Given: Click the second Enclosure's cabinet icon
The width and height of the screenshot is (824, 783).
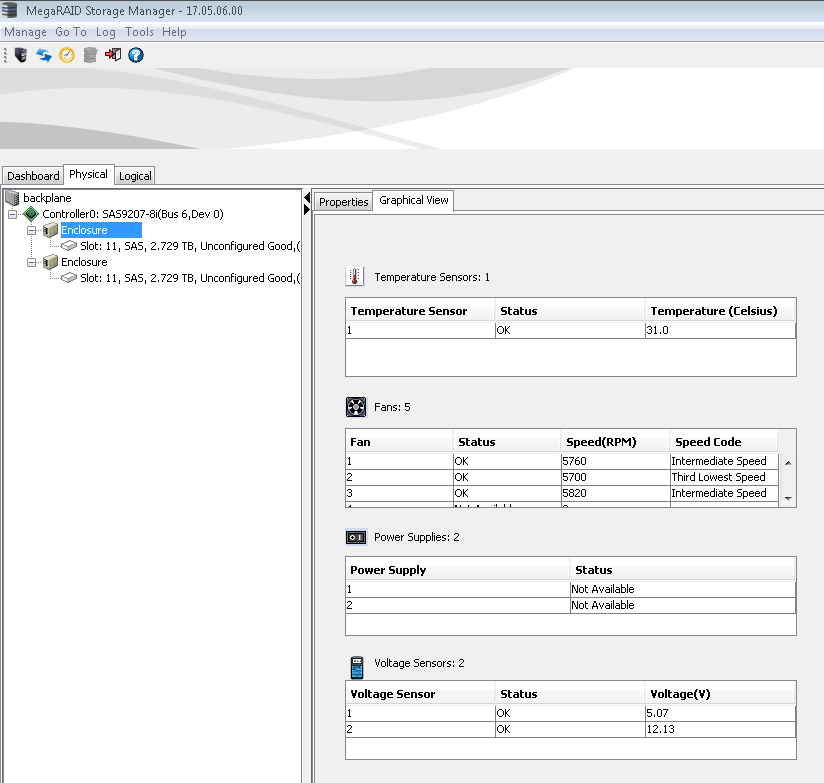Looking at the screenshot, I should point(50,262).
